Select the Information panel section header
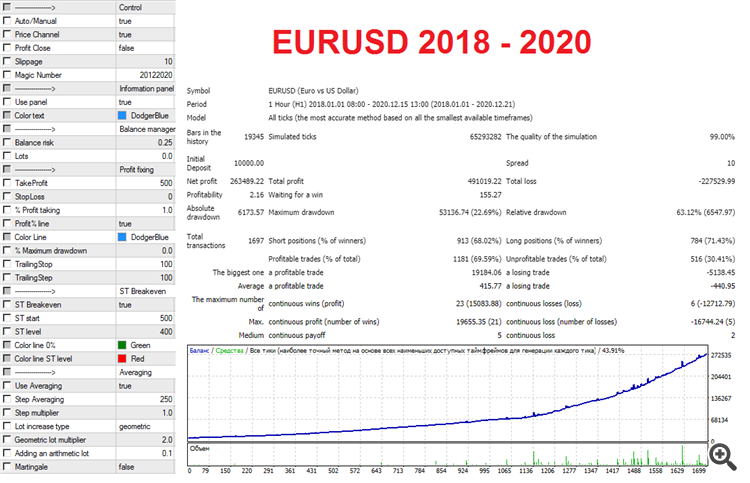The image size is (750, 483). coord(88,88)
